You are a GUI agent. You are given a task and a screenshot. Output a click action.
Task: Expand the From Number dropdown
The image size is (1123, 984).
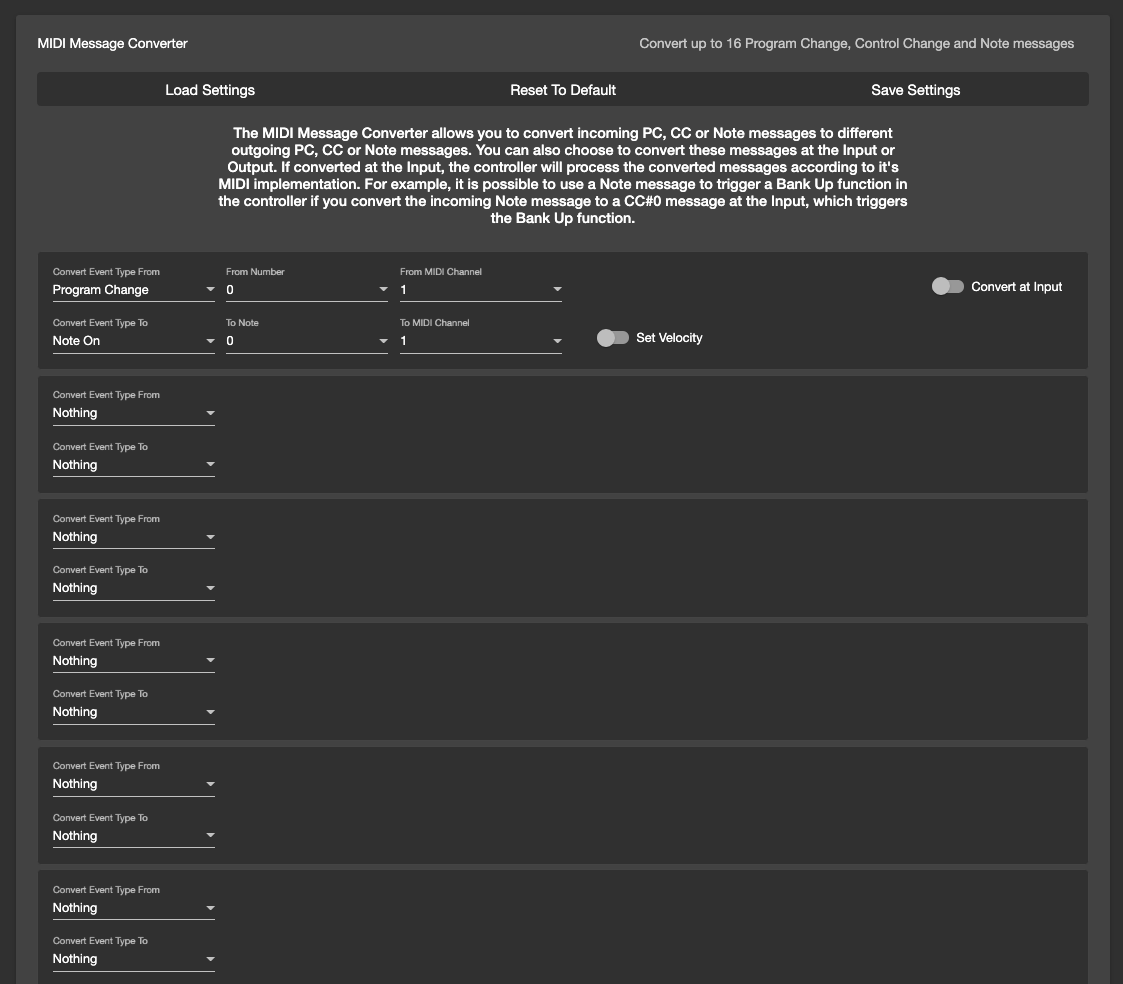click(306, 290)
